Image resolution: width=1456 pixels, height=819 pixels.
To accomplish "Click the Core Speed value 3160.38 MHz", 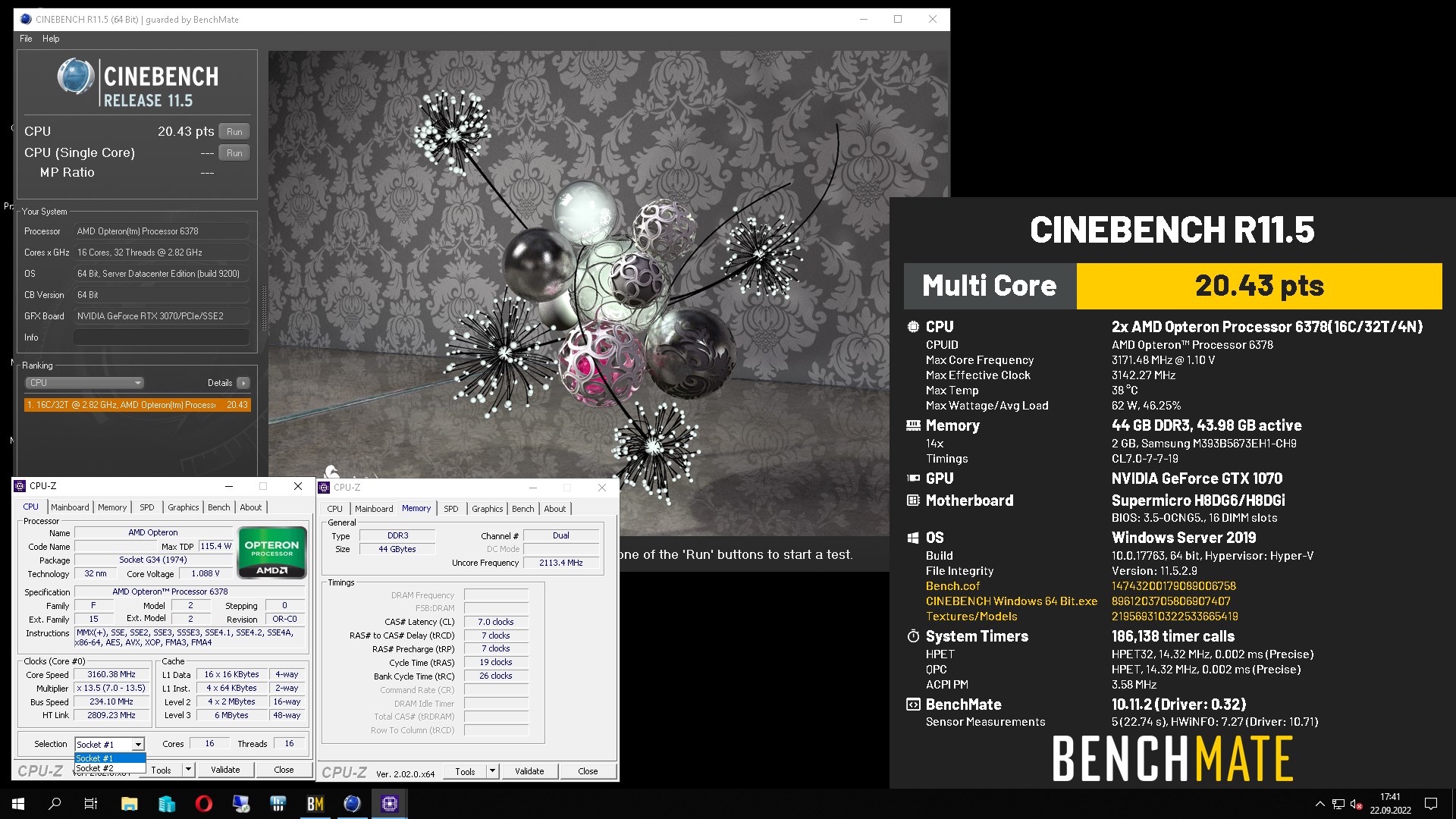I will tap(111, 674).
